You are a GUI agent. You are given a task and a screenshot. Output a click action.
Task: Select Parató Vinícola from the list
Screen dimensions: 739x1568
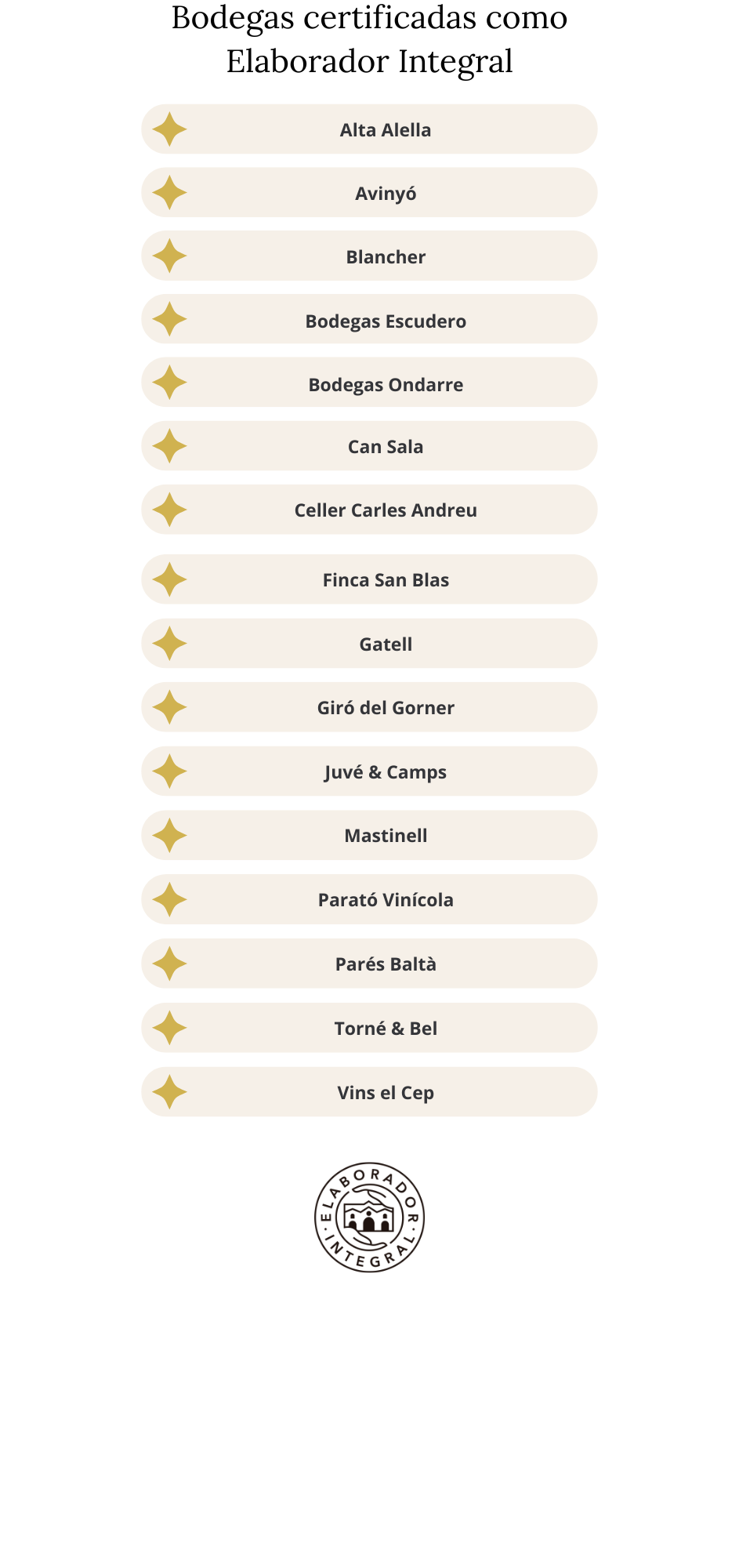pos(369,899)
